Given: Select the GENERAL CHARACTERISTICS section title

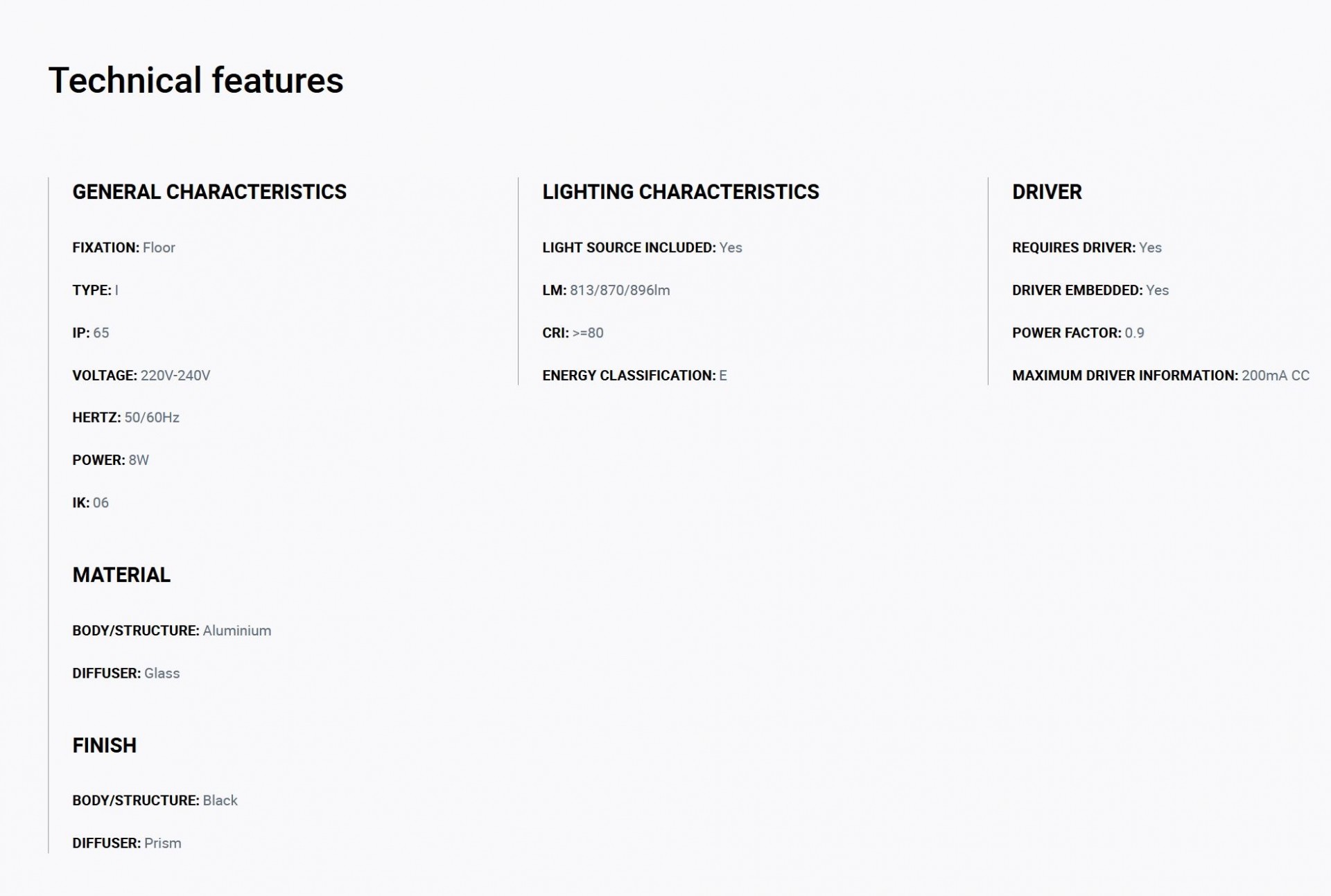Looking at the screenshot, I should [x=209, y=192].
